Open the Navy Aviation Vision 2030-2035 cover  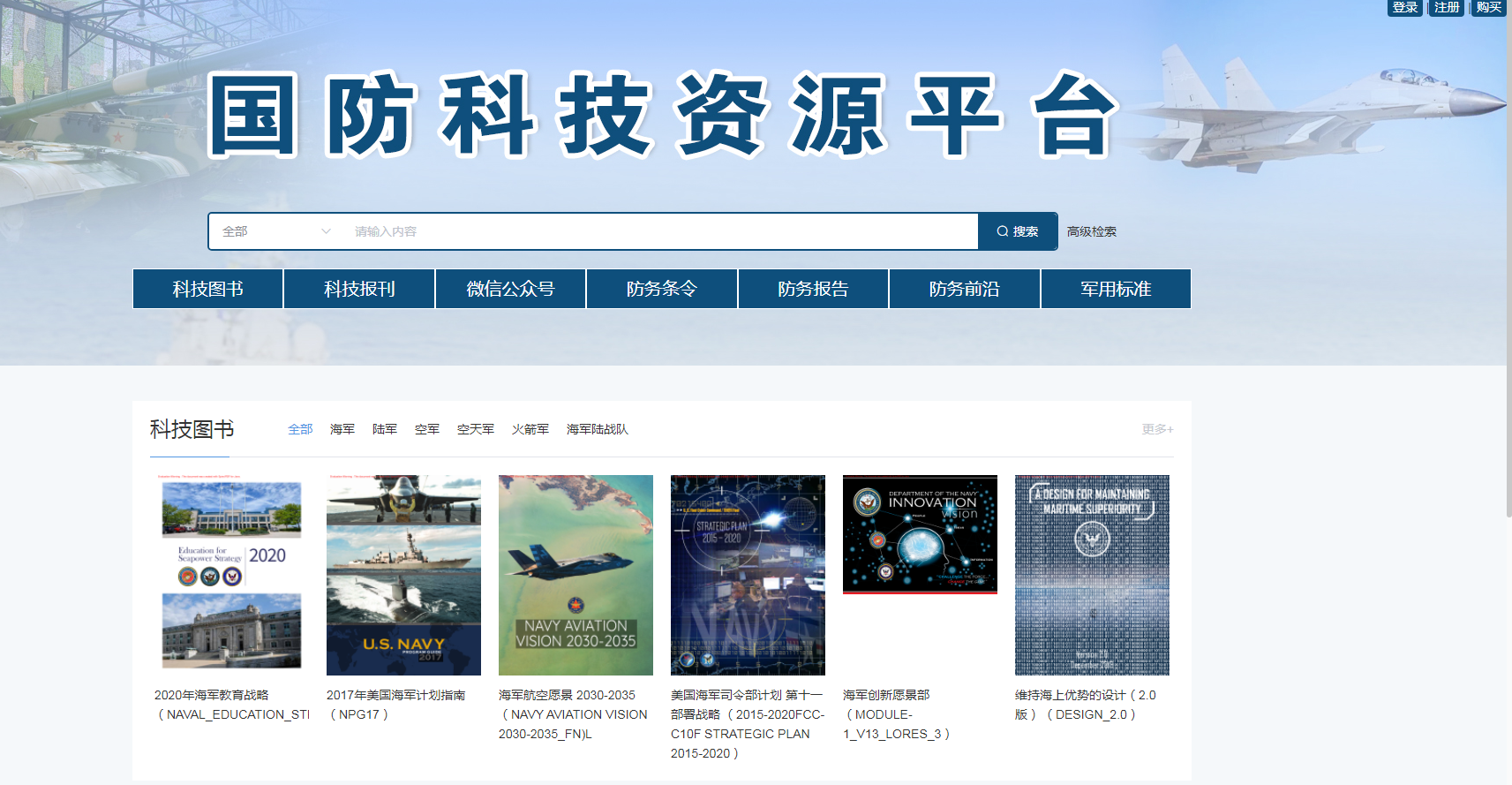pos(575,575)
